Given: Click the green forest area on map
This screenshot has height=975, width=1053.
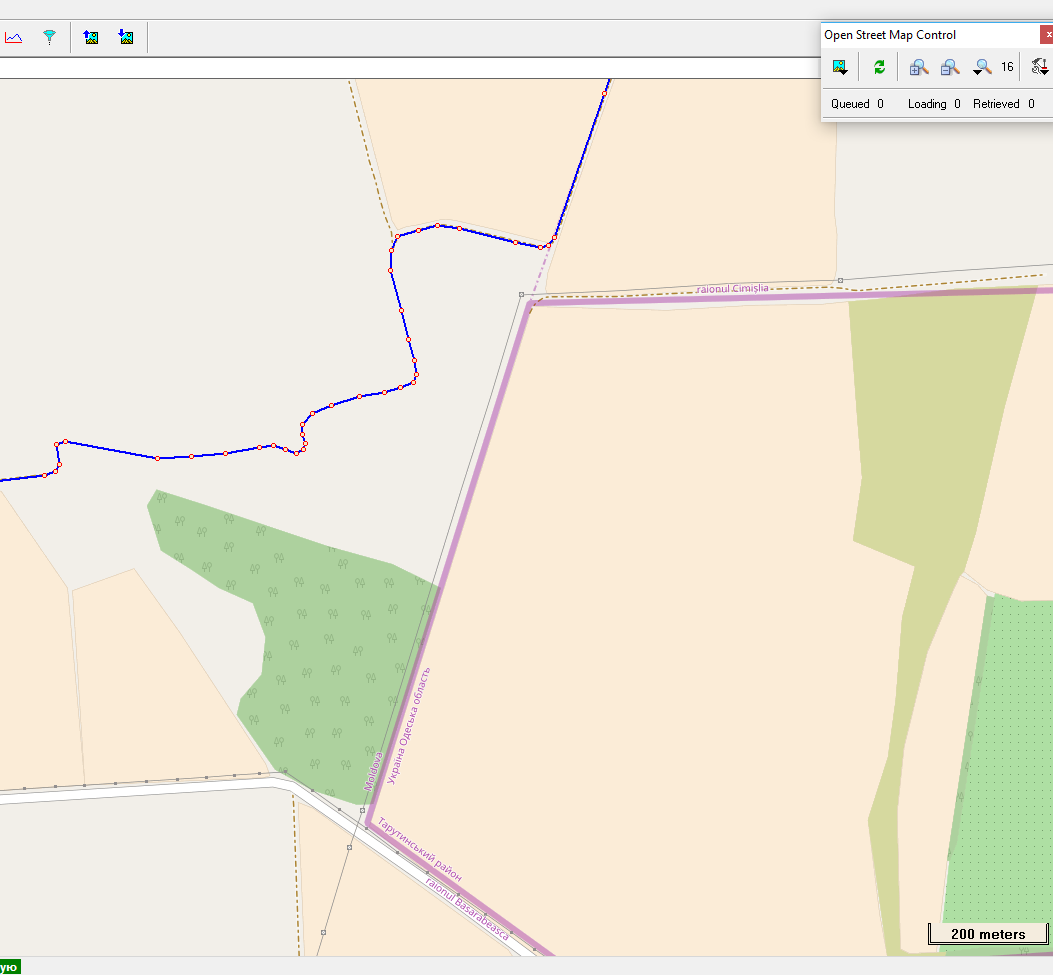Looking at the screenshot, I should pos(320,640).
